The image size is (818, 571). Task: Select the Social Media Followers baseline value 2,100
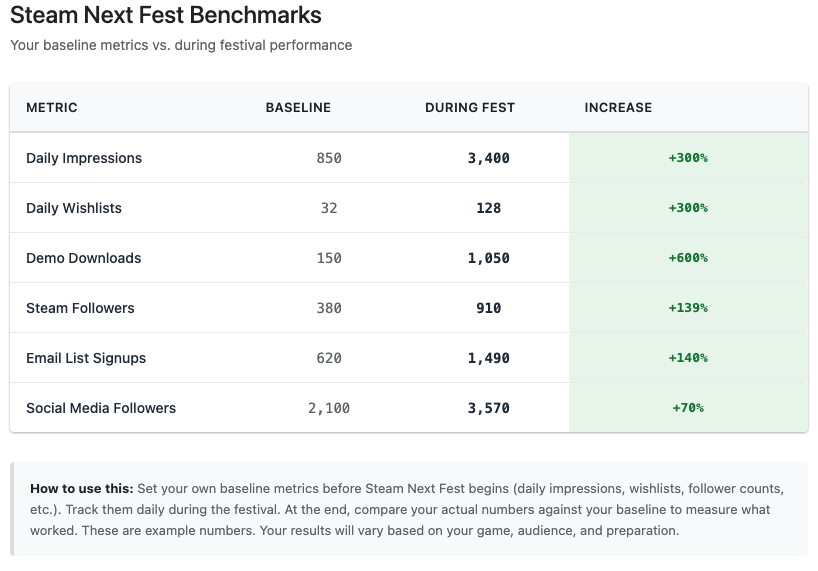click(329, 408)
